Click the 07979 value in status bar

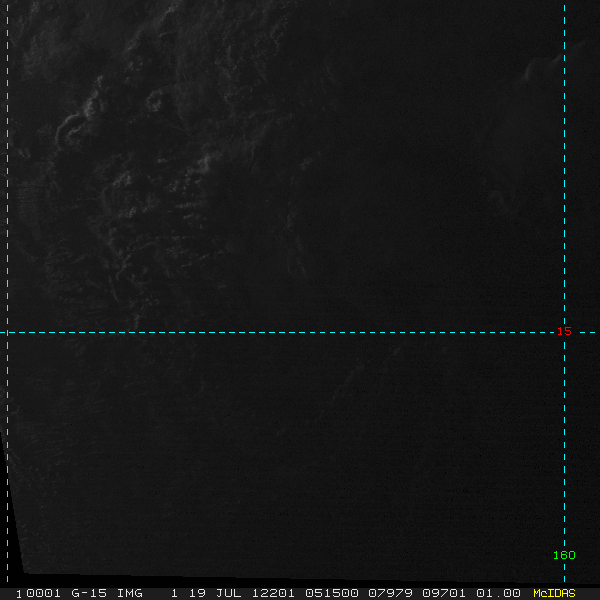click(390, 593)
